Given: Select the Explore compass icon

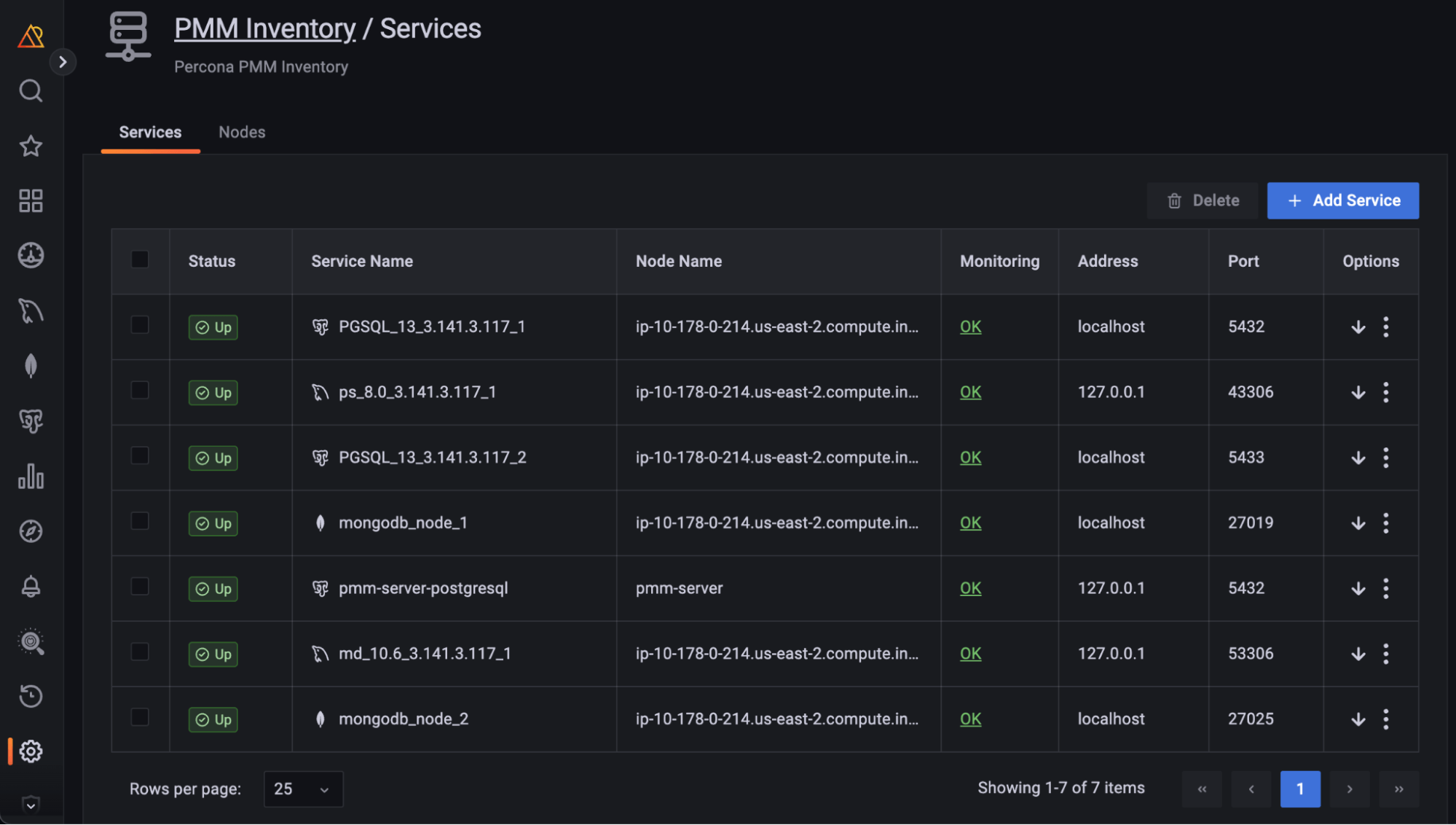Looking at the screenshot, I should coord(31,531).
